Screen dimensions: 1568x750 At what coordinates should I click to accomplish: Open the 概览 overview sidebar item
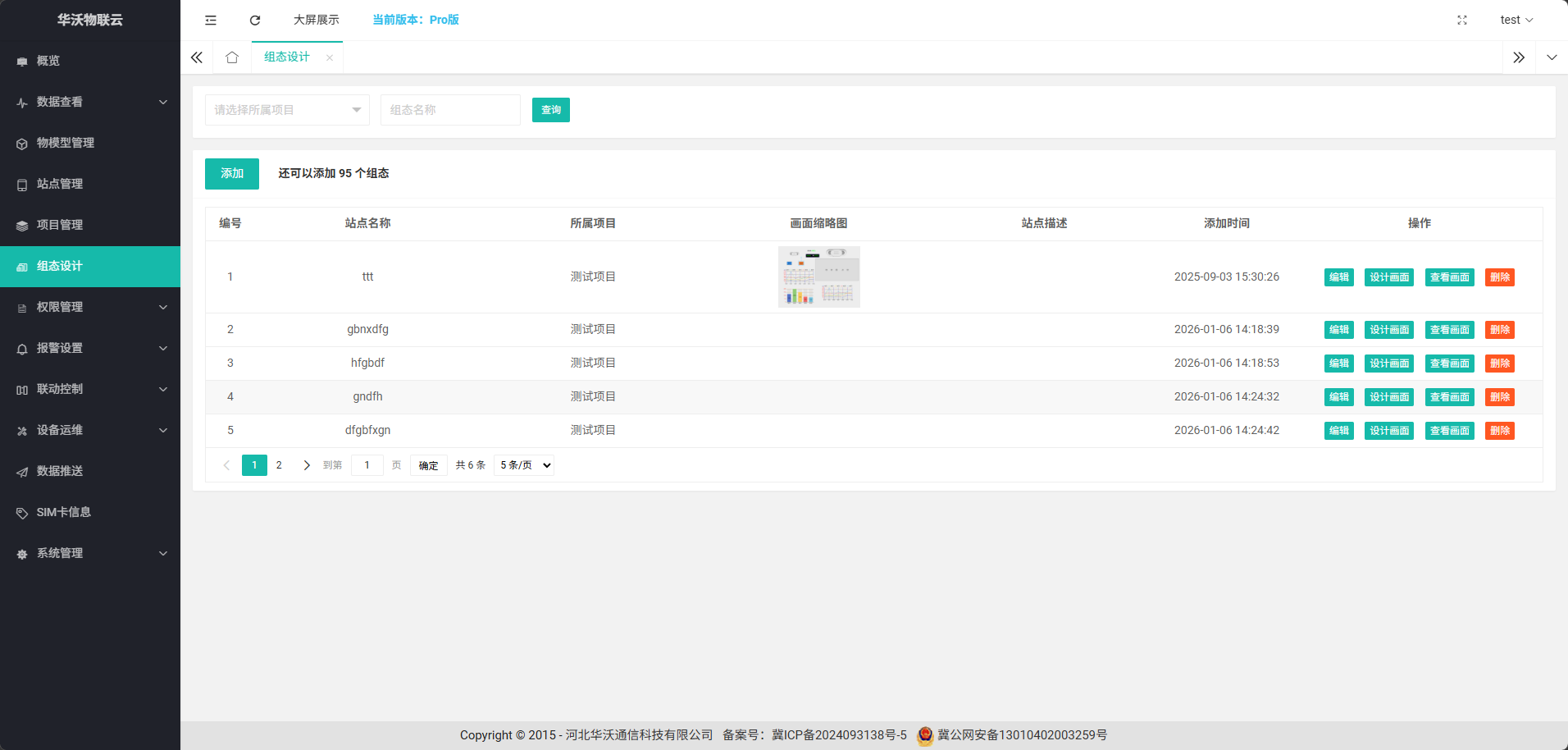coord(48,61)
